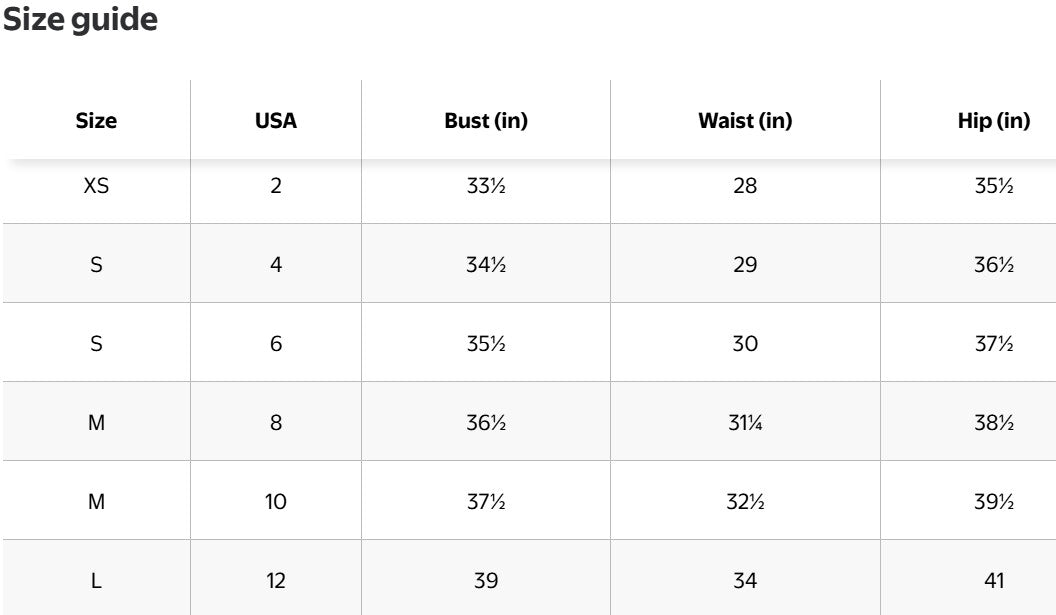The height and width of the screenshot is (615, 1056).
Task: Click the Size guide heading
Action: (80, 21)
